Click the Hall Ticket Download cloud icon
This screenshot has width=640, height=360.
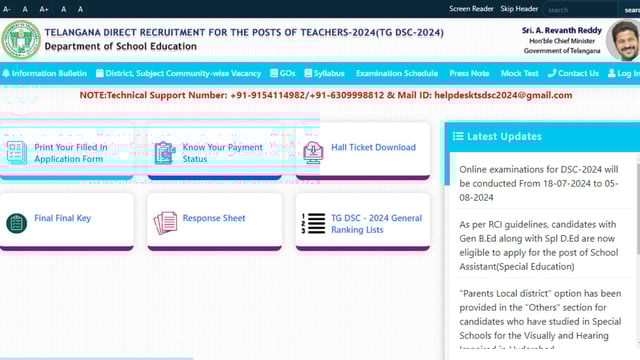click(x=313, y=153)
